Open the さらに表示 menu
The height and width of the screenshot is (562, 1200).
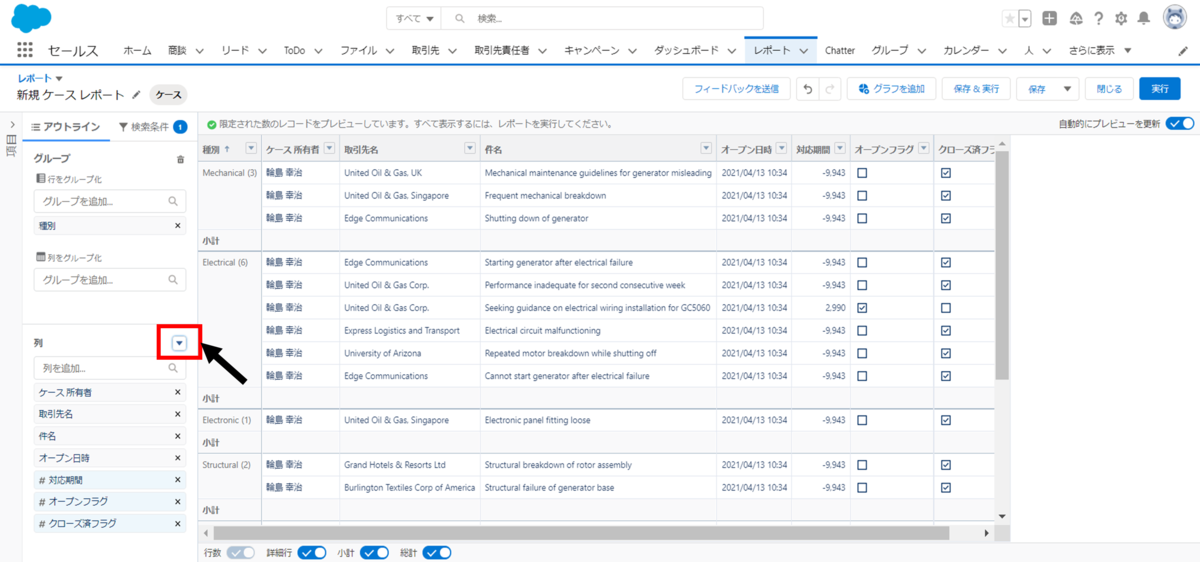coord(1100,50)
